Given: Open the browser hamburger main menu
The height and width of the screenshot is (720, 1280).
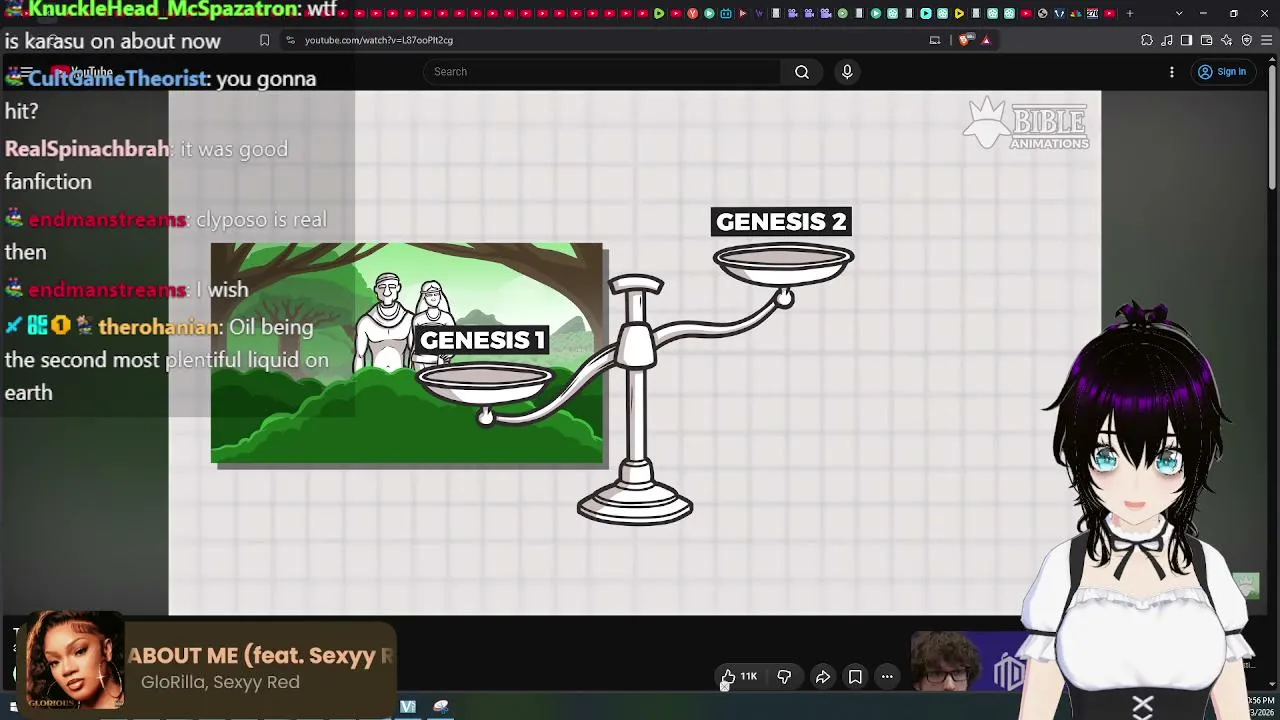Looking at the screenshot, I should tap(1267, 40).
